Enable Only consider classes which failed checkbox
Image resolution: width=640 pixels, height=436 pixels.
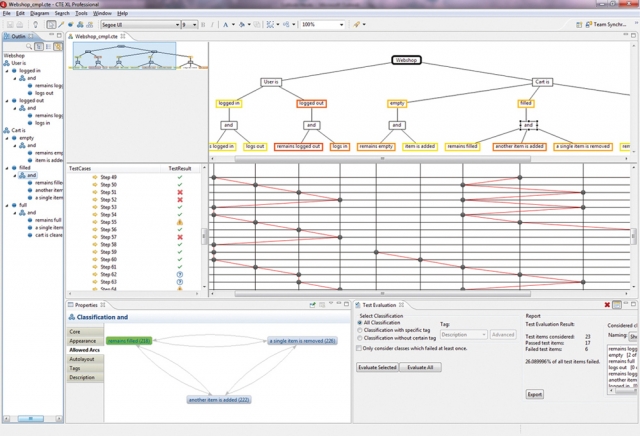(x=359, y=348)
